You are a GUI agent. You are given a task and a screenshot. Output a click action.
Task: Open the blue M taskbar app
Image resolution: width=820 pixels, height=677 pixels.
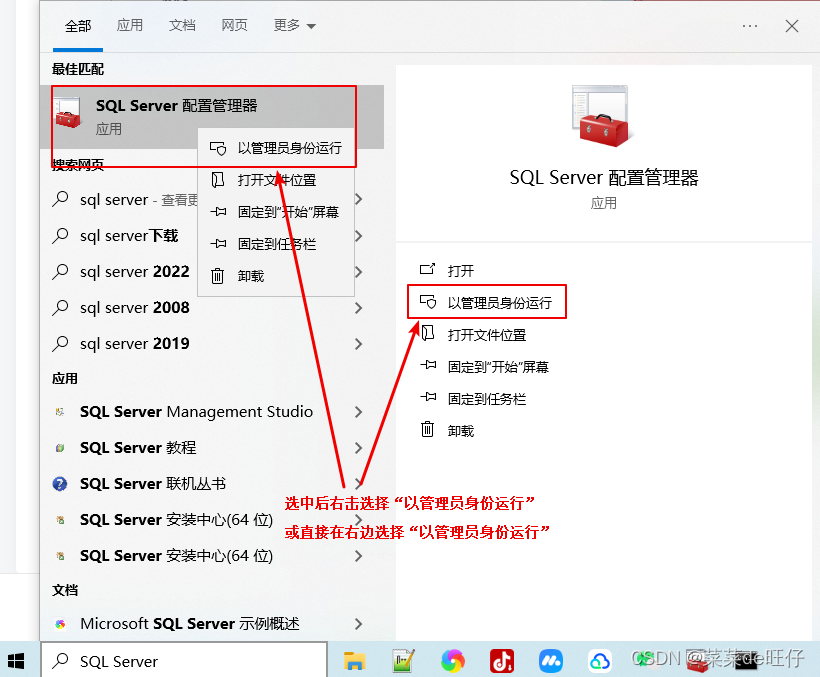551,661
